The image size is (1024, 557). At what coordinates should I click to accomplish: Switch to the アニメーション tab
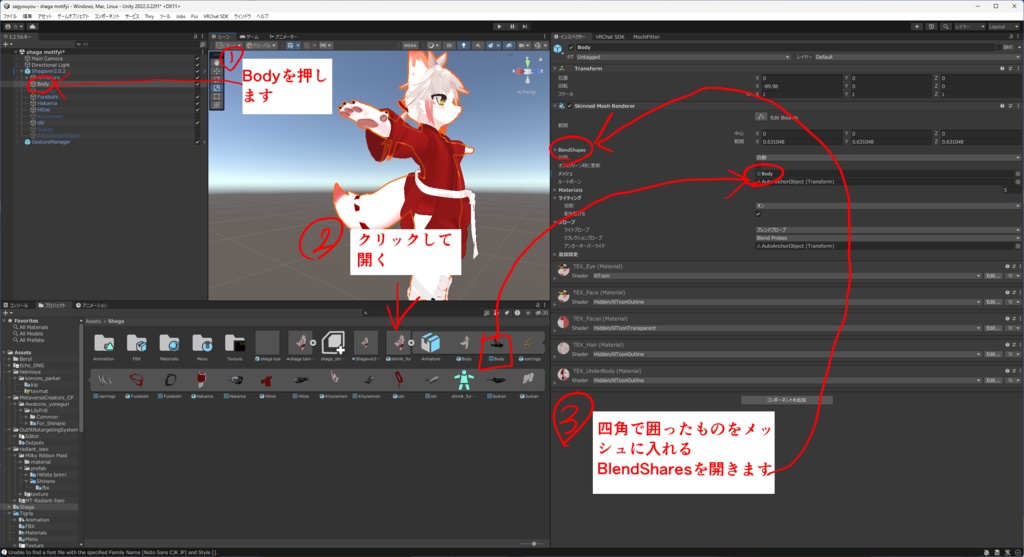[91, 306]
